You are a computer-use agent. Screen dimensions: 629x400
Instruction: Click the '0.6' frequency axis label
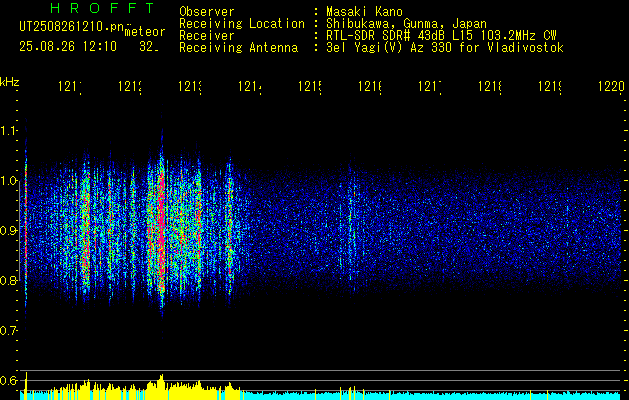[9, 380]
